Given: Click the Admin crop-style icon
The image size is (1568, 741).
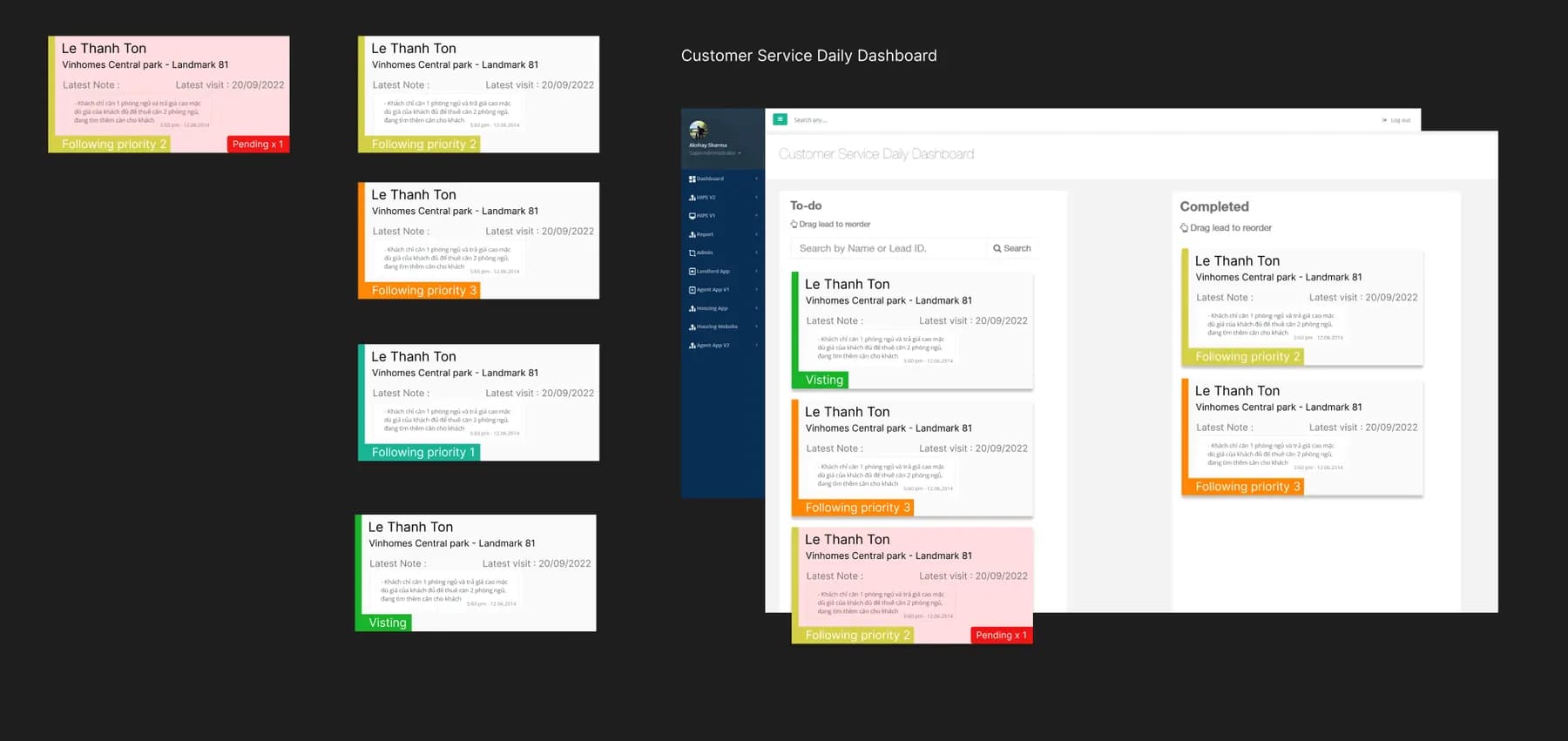Looking at the screenshot, I should [x=692, y=253].
